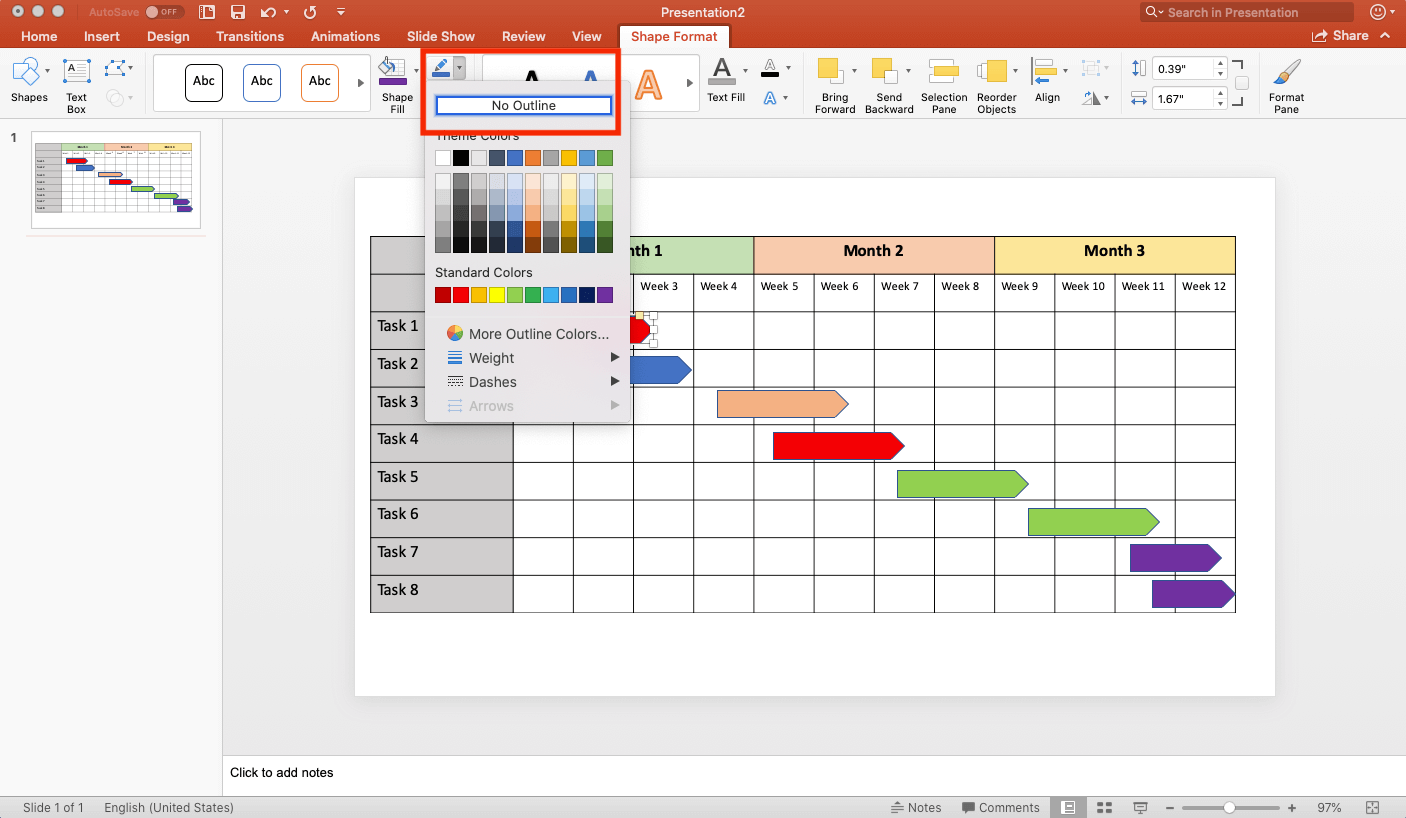Open the Format Pane

pyautogui.click(x=1286, y=84)
